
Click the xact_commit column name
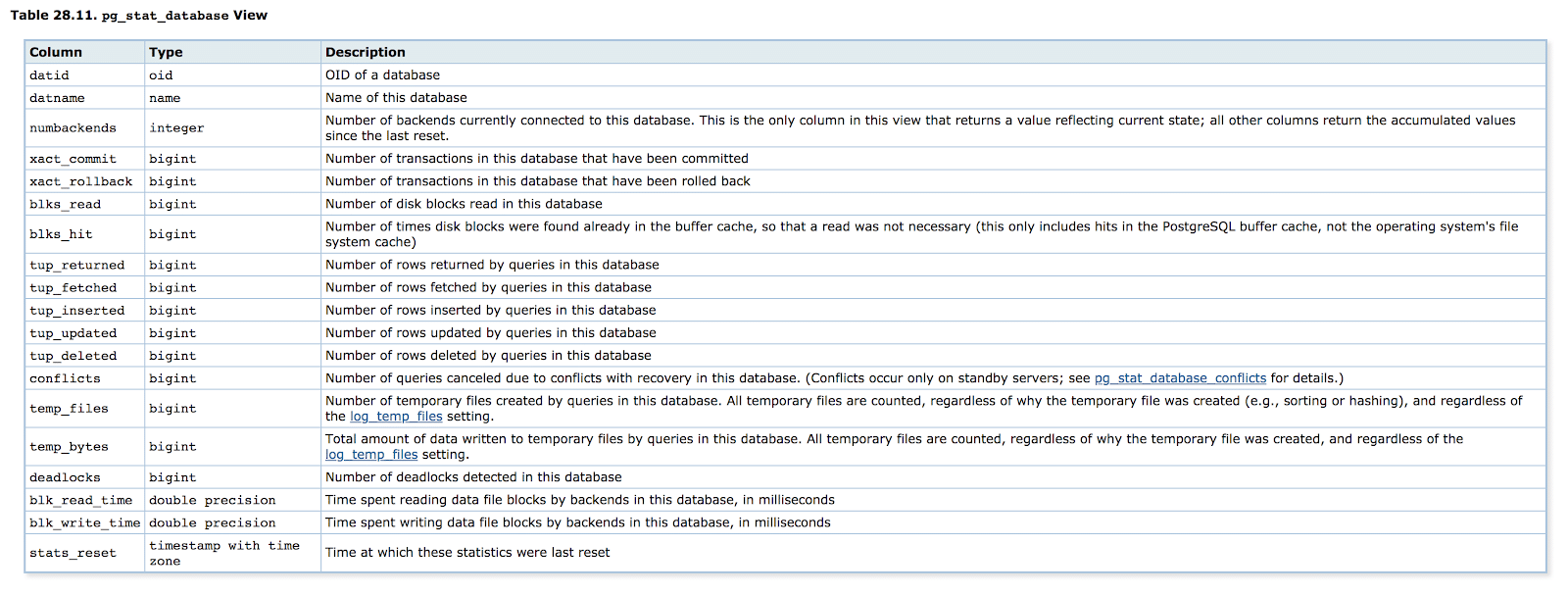tap(73, 159)
